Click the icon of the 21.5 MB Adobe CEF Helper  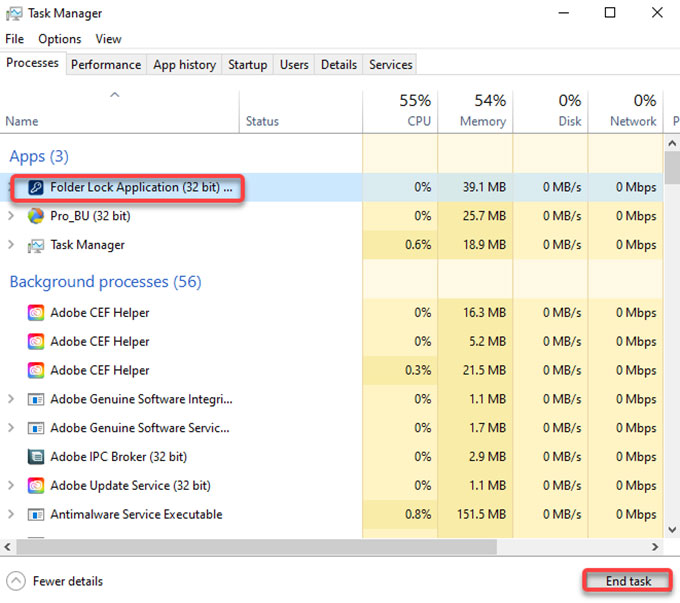tap(36, 370)
